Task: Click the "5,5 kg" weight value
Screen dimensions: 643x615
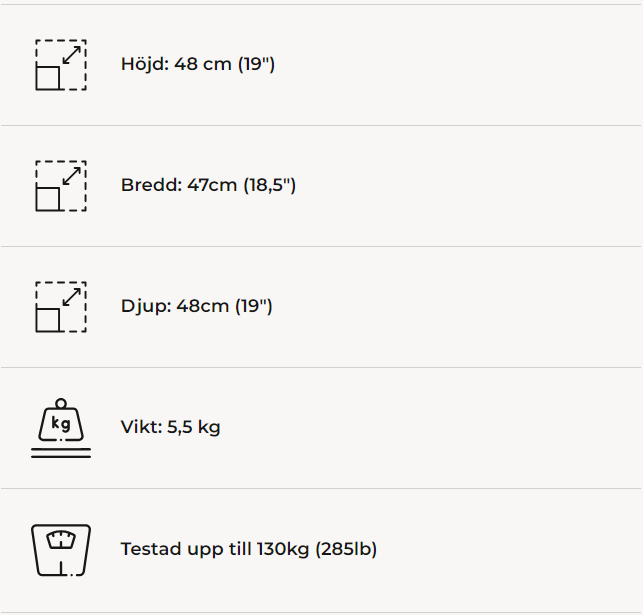Action: tap(194, 428)
